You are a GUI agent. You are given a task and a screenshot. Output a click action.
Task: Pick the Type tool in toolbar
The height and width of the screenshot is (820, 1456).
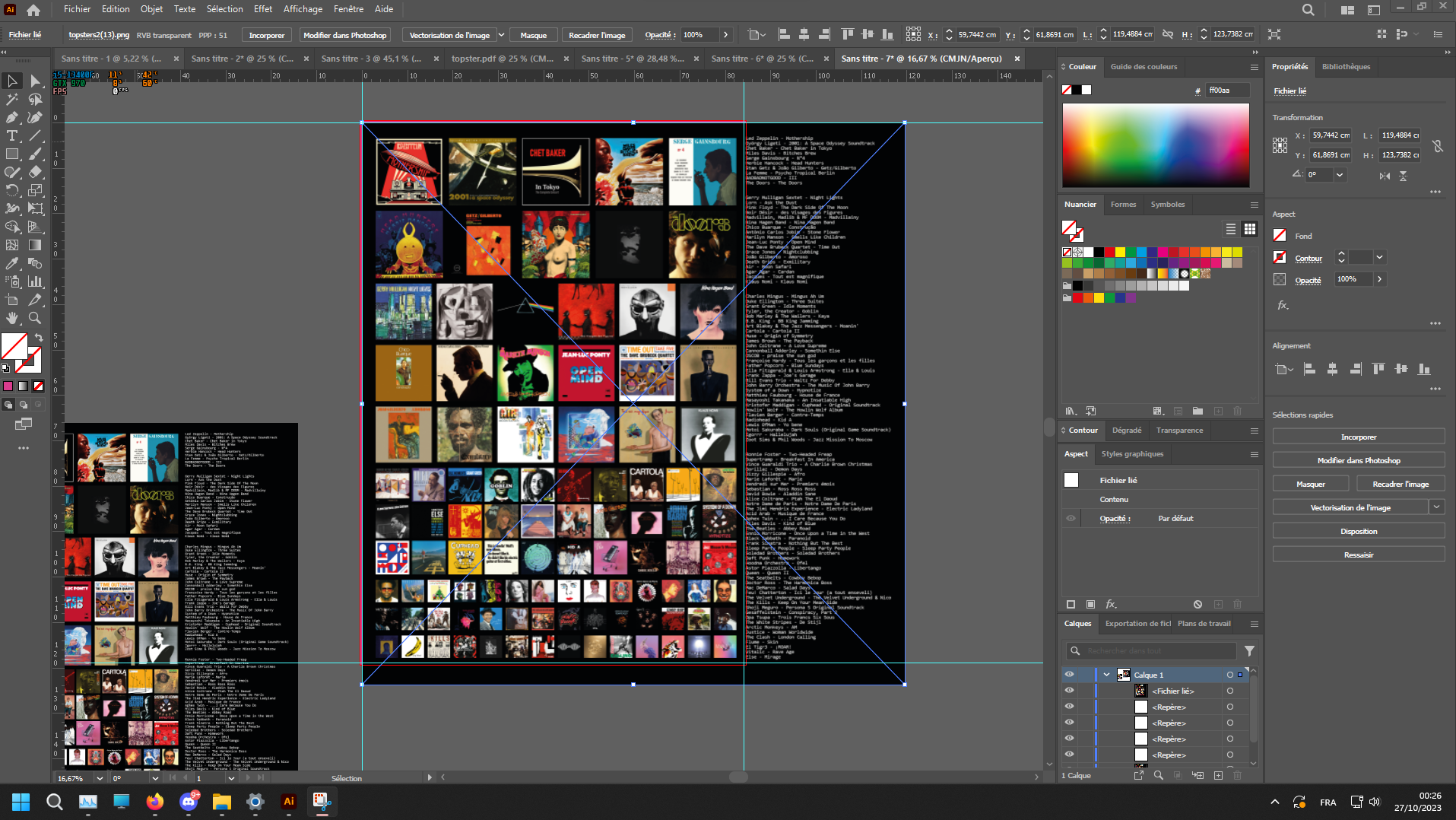coord(12,135)
